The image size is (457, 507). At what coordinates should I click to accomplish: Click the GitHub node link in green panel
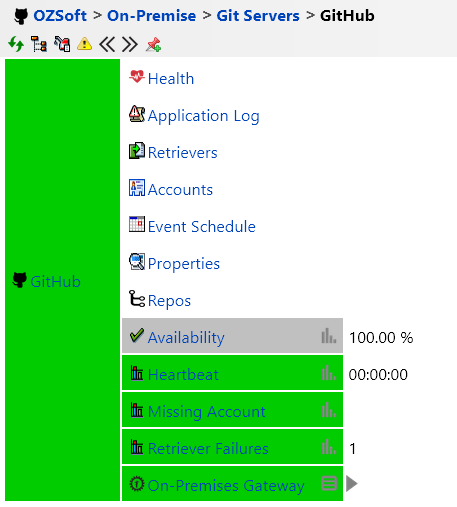(55, 282)
